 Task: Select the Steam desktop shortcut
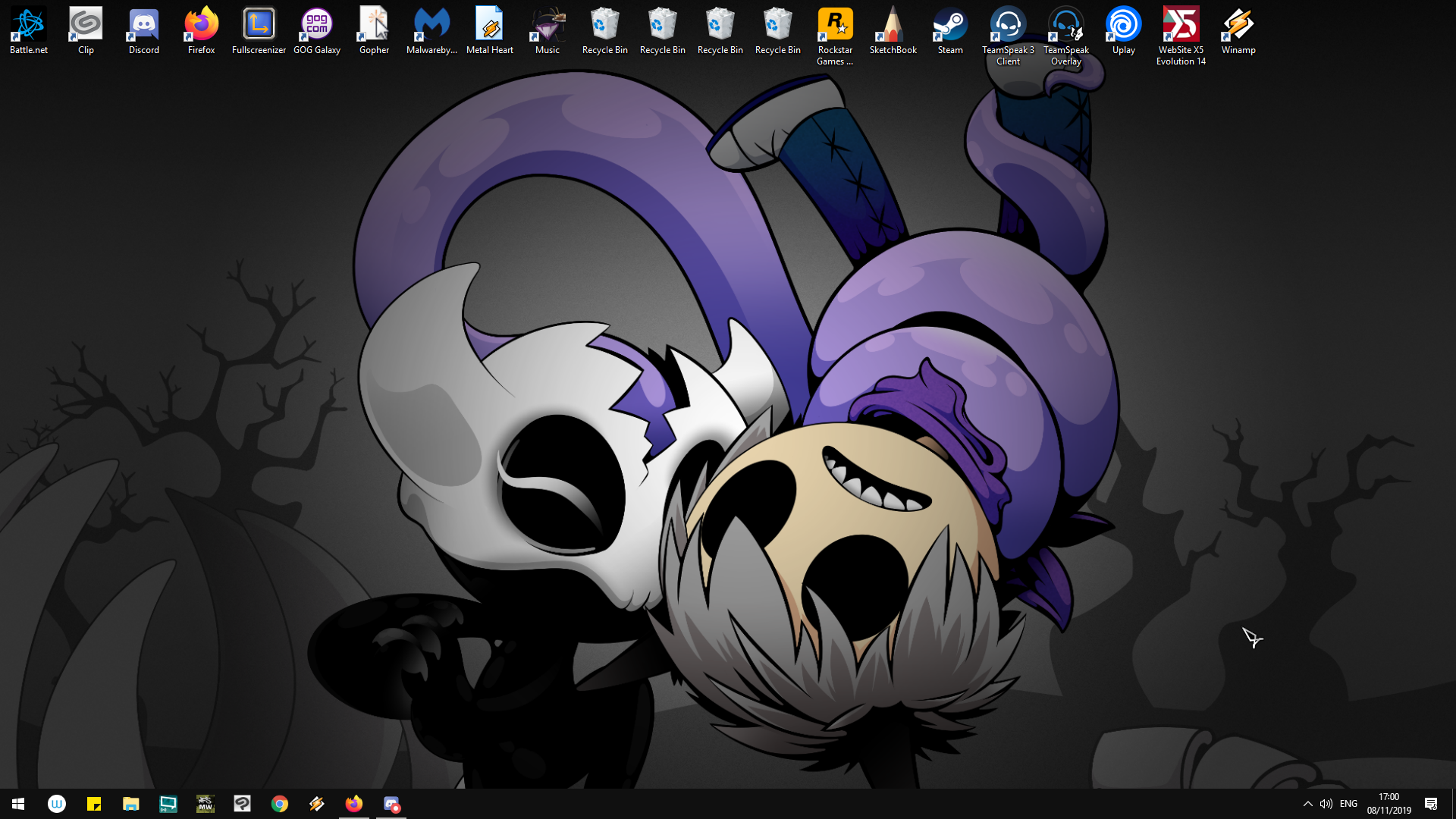(950, 31)
